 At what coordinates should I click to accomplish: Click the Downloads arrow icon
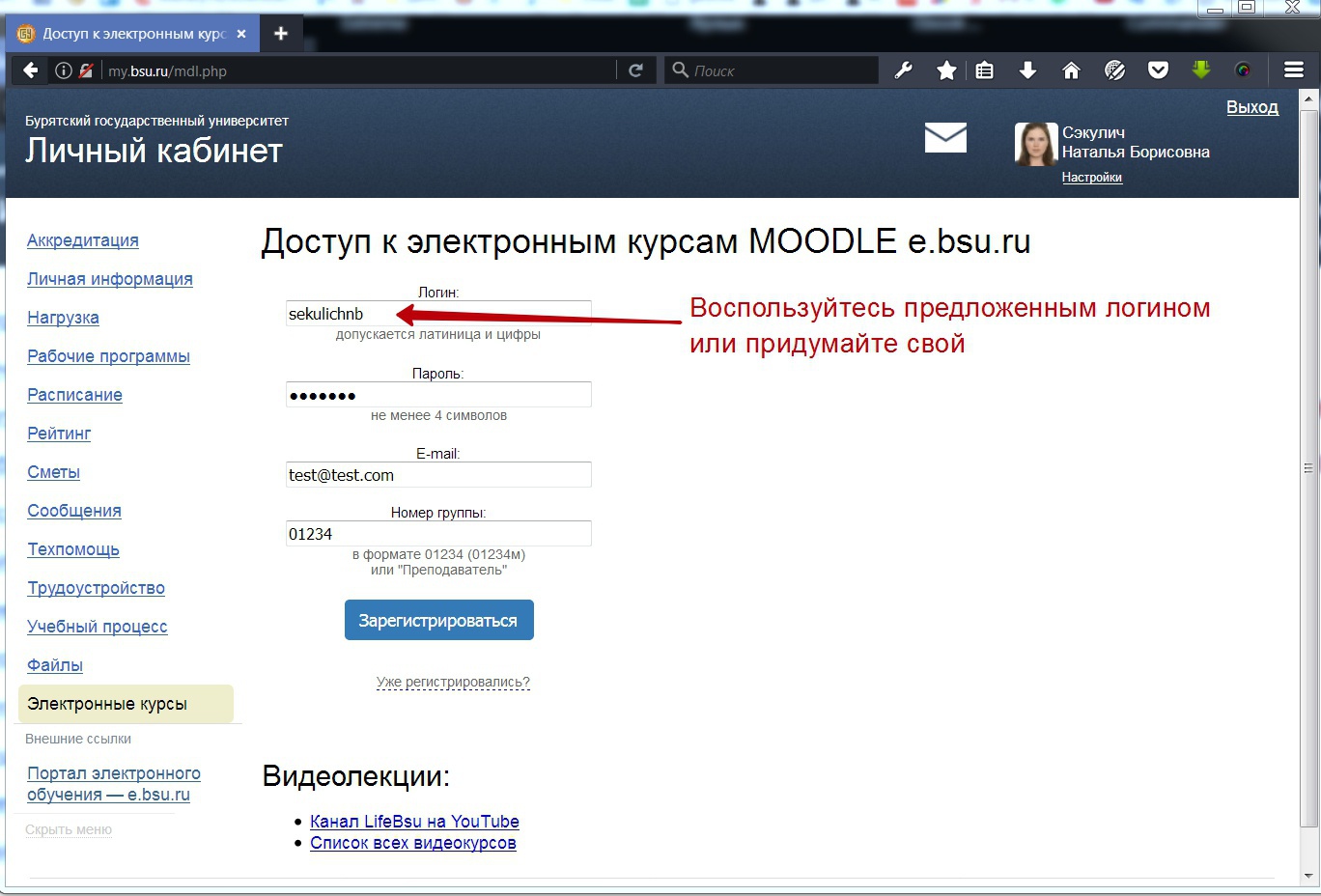pos(1027,70)
